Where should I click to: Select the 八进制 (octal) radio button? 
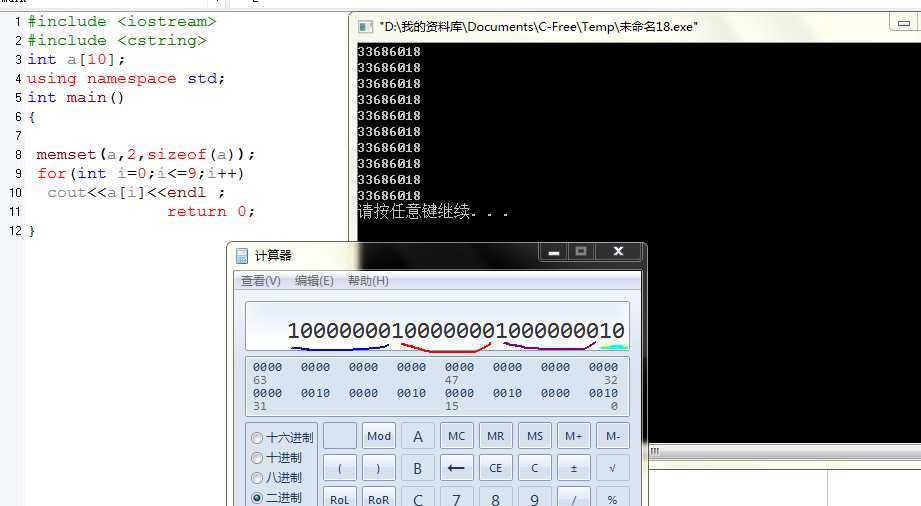coord(257,478)
